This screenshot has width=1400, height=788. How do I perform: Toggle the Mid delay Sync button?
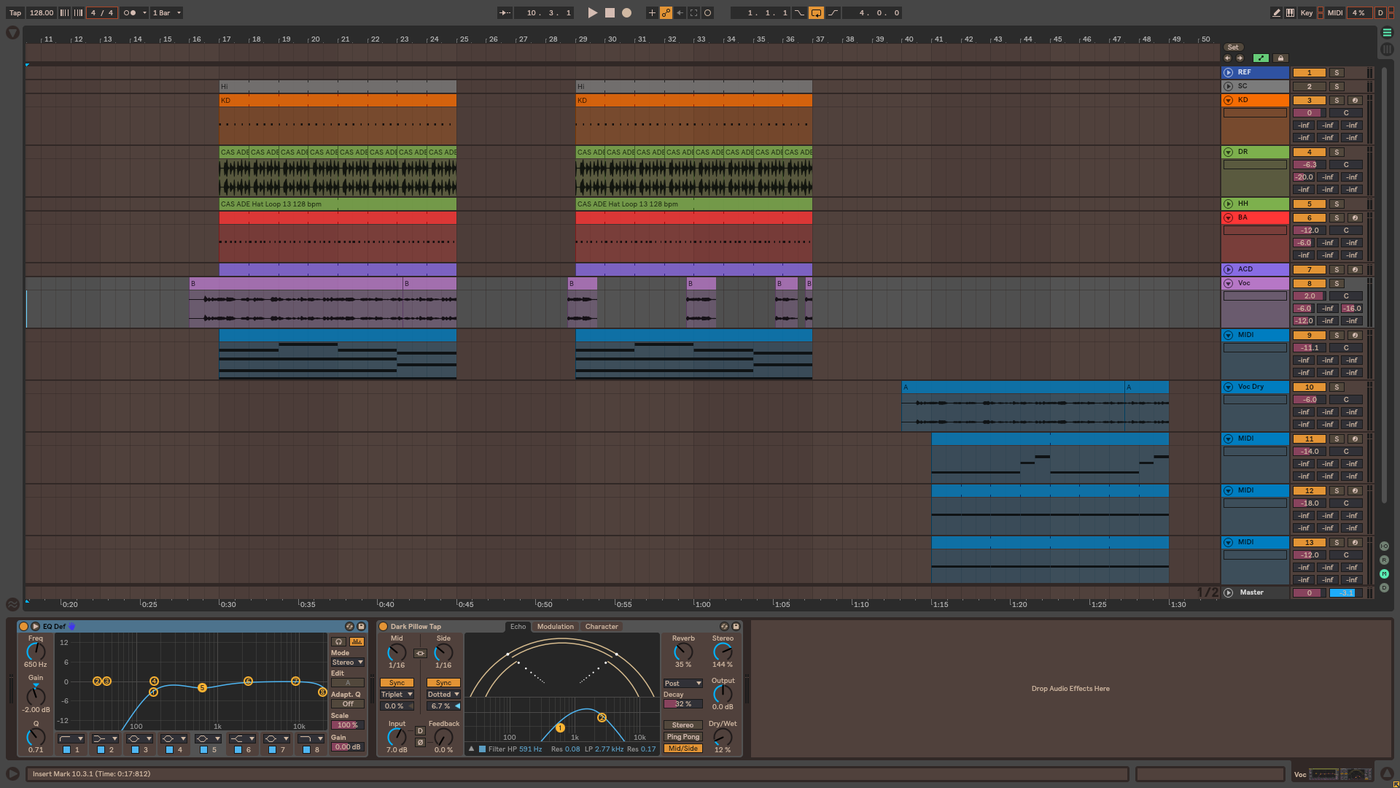397,682
